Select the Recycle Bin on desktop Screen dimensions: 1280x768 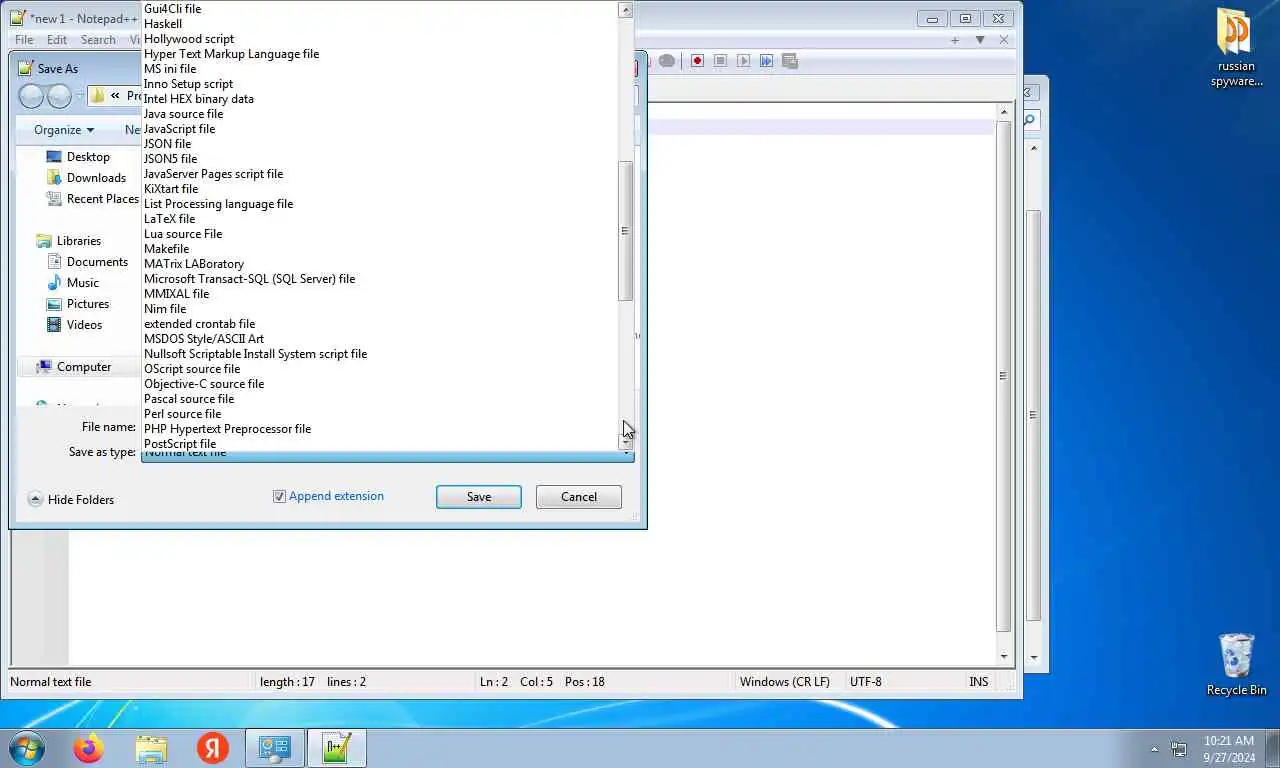(1237, 664)
